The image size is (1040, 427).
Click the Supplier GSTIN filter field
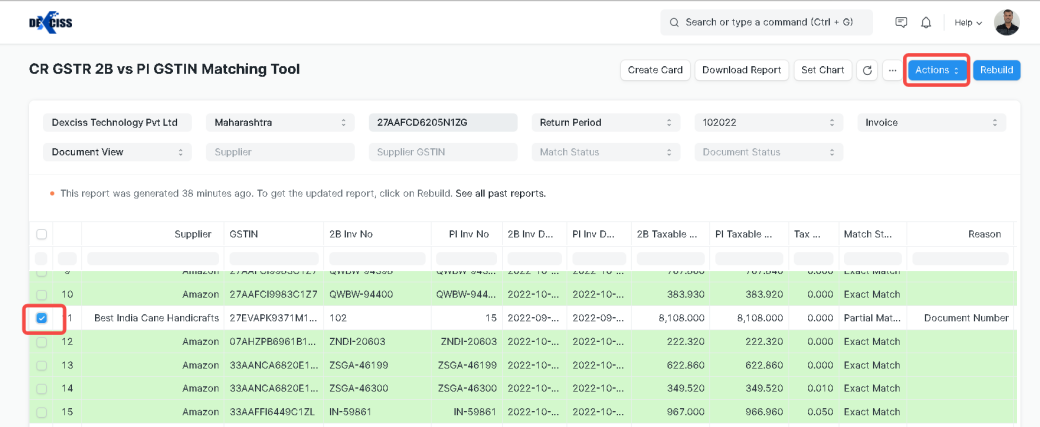point(442,152)
